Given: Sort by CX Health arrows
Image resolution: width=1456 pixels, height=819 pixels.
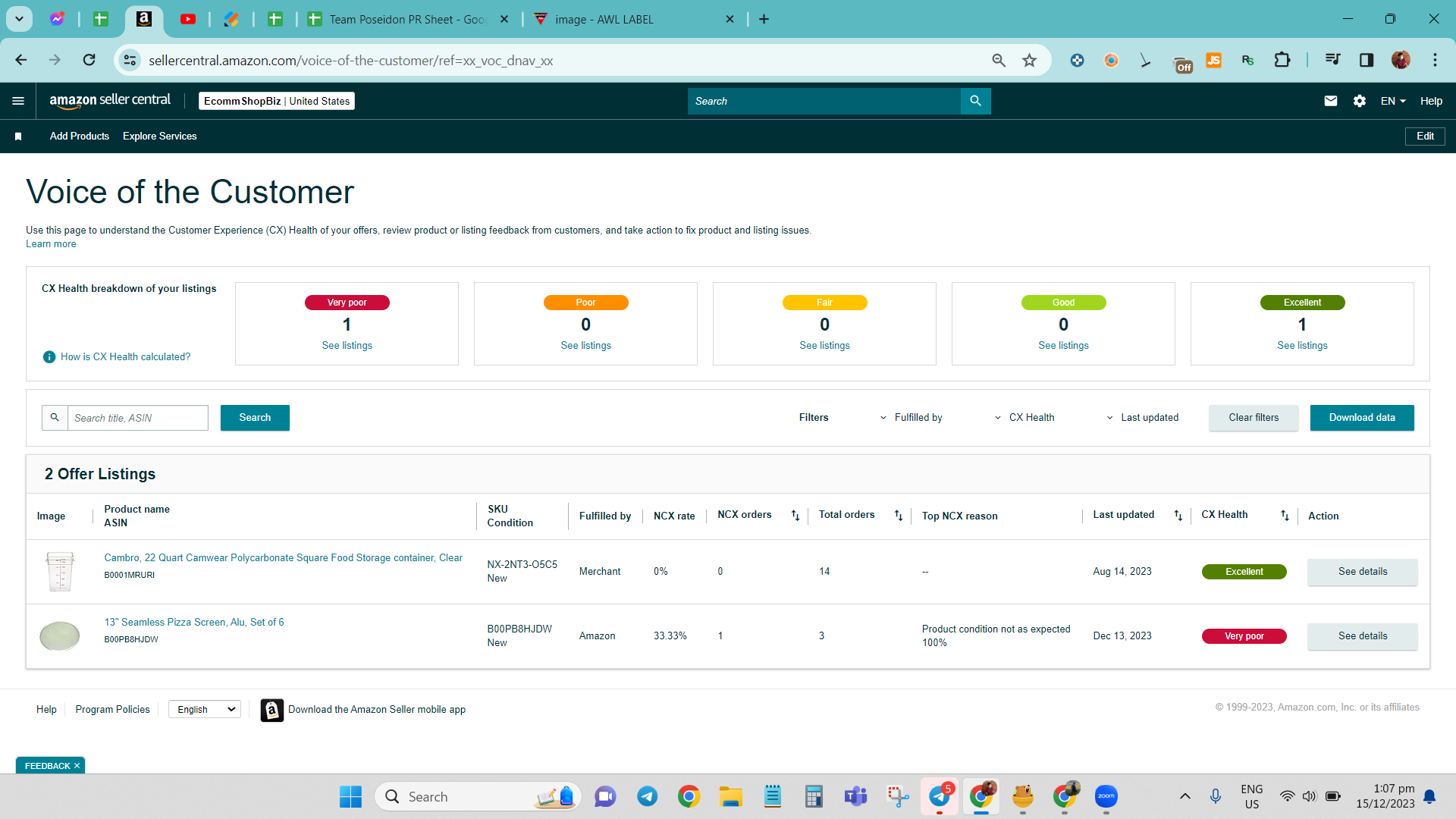Looking at the screenshot, I should (1285, 516).
